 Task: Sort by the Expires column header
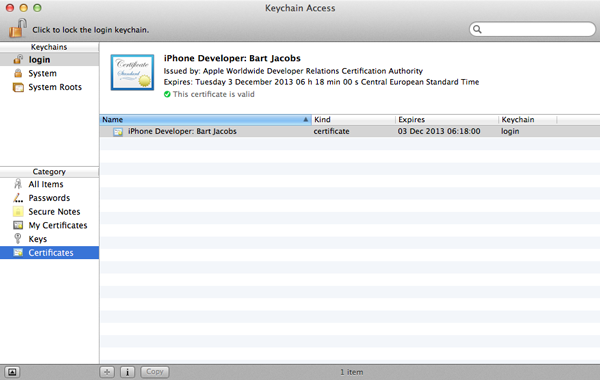(447, 120)
